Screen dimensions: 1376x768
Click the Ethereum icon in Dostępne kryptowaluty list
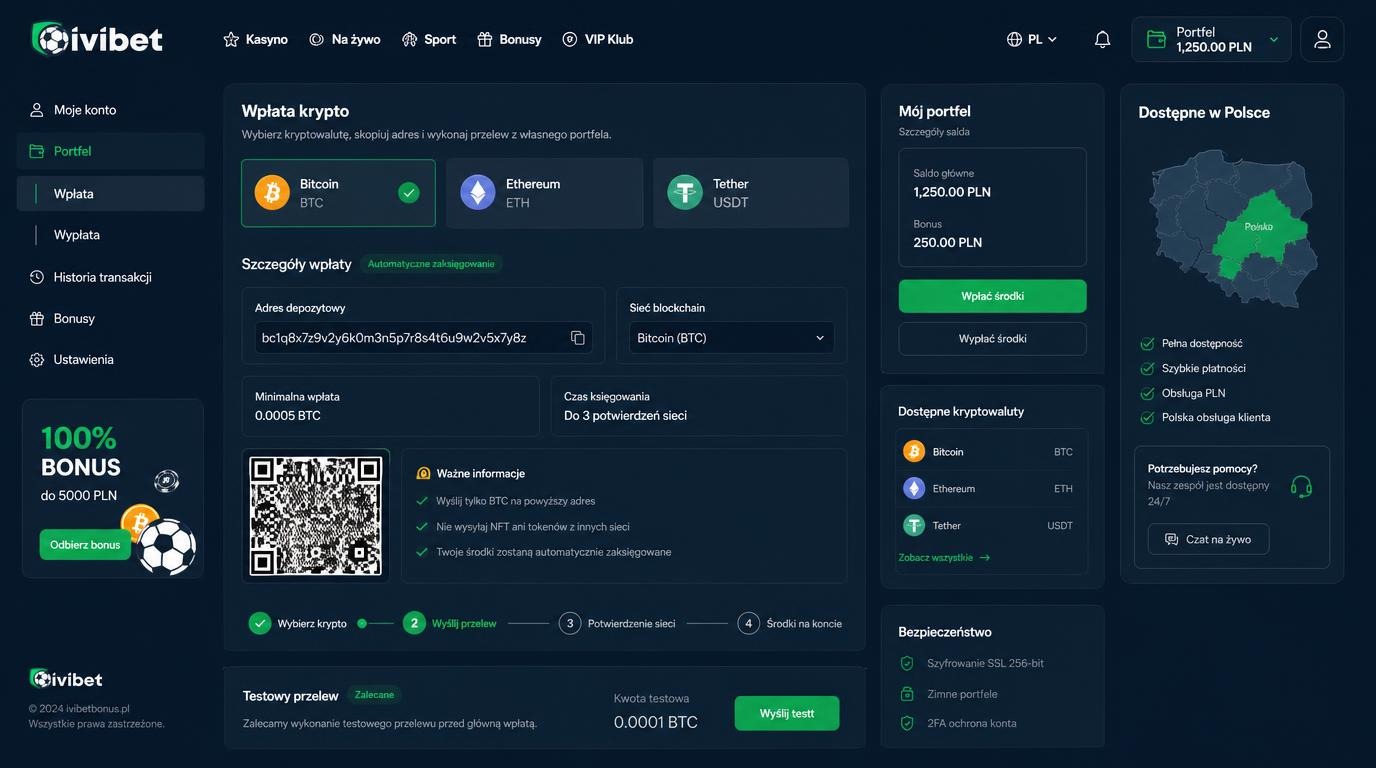coord(914,489)
